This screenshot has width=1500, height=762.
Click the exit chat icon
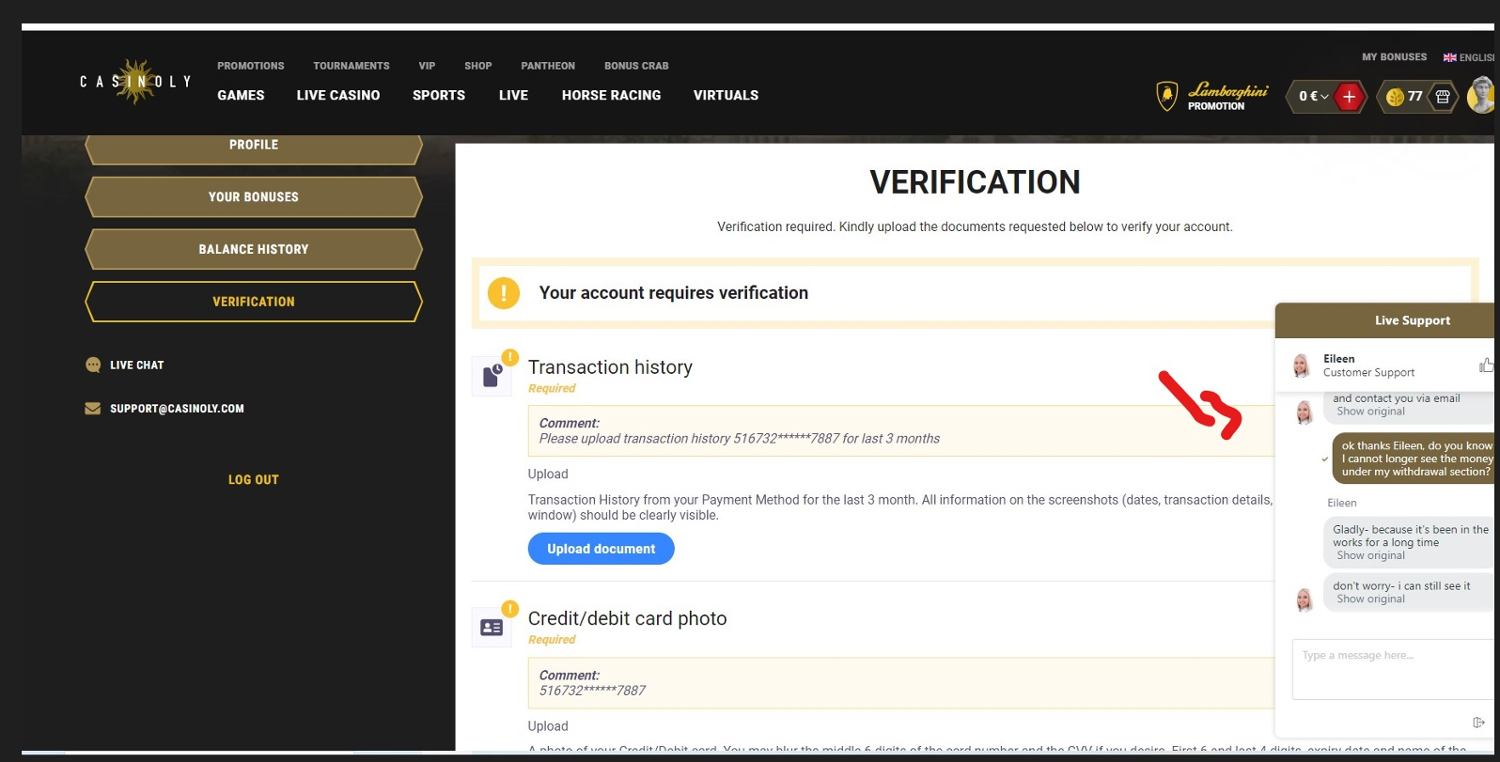pos(1479,722)
